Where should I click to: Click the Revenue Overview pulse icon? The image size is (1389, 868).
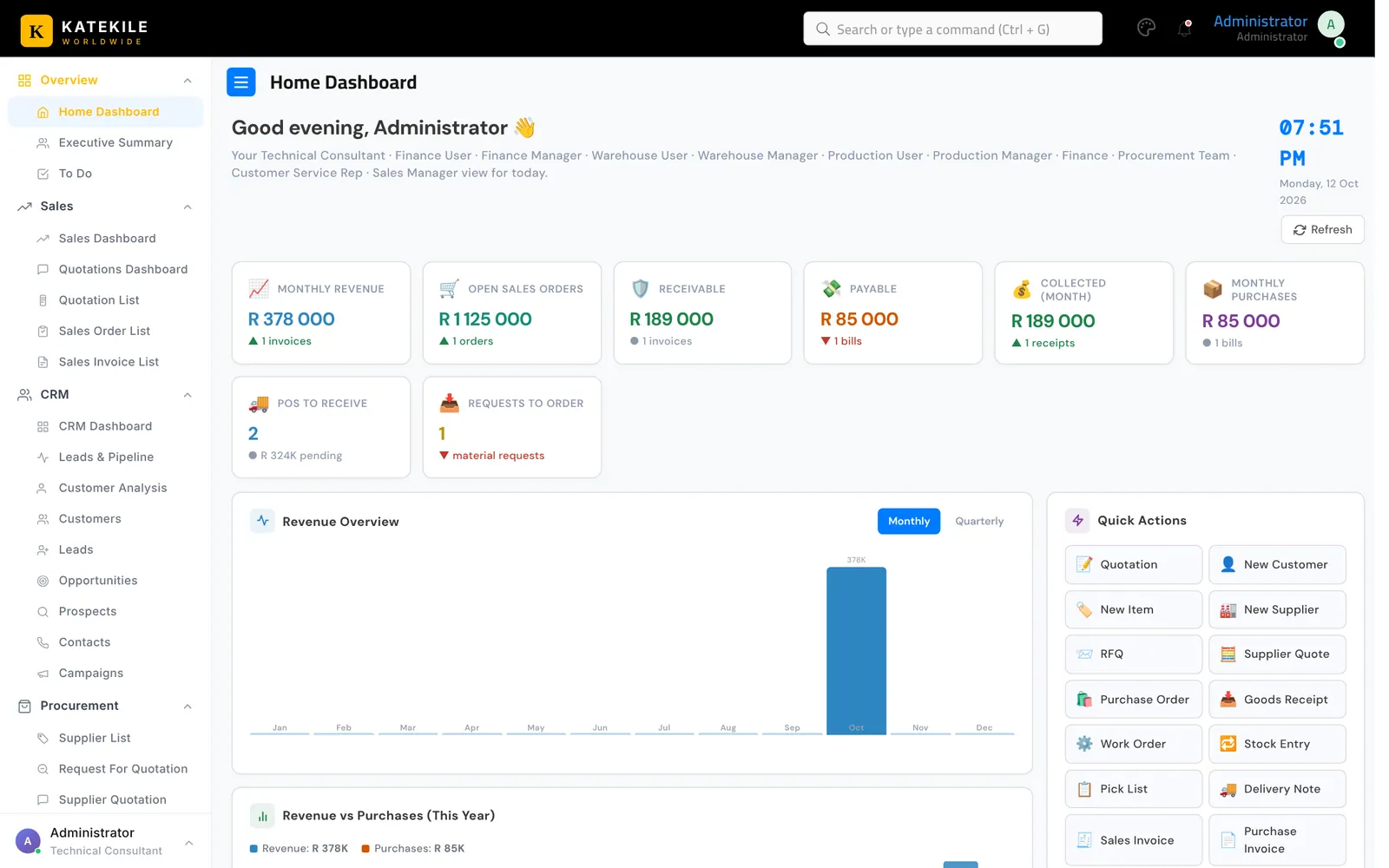[x=262, y=521]
